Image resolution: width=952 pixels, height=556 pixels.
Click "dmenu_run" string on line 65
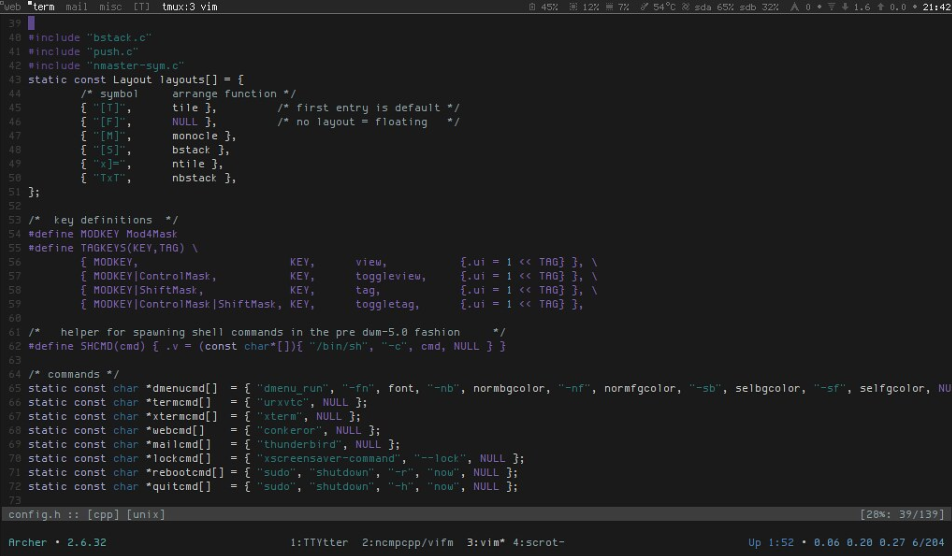292,388
